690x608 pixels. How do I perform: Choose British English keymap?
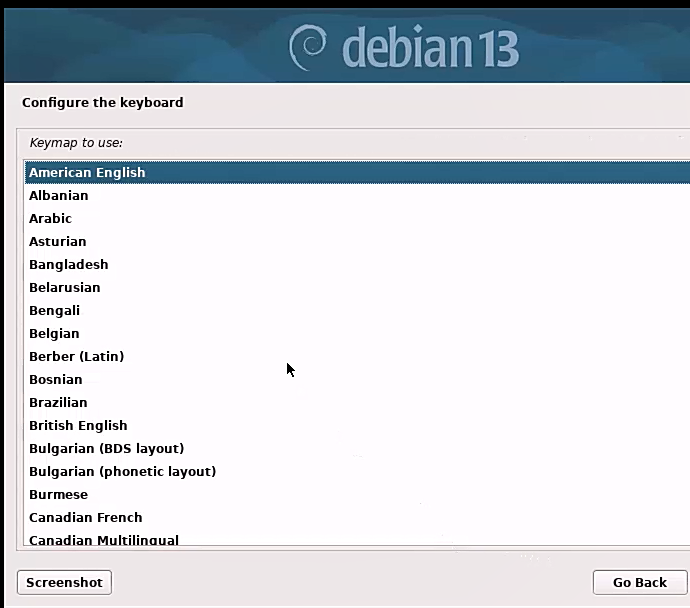pos(78,425)
